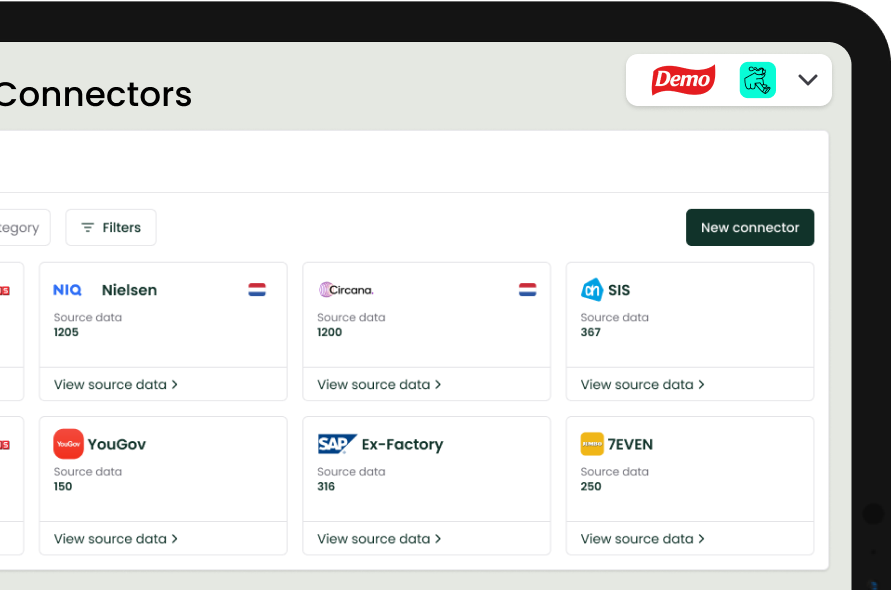
Task: Click the Albert Heijn SIS logo
Action: point(592,290)
